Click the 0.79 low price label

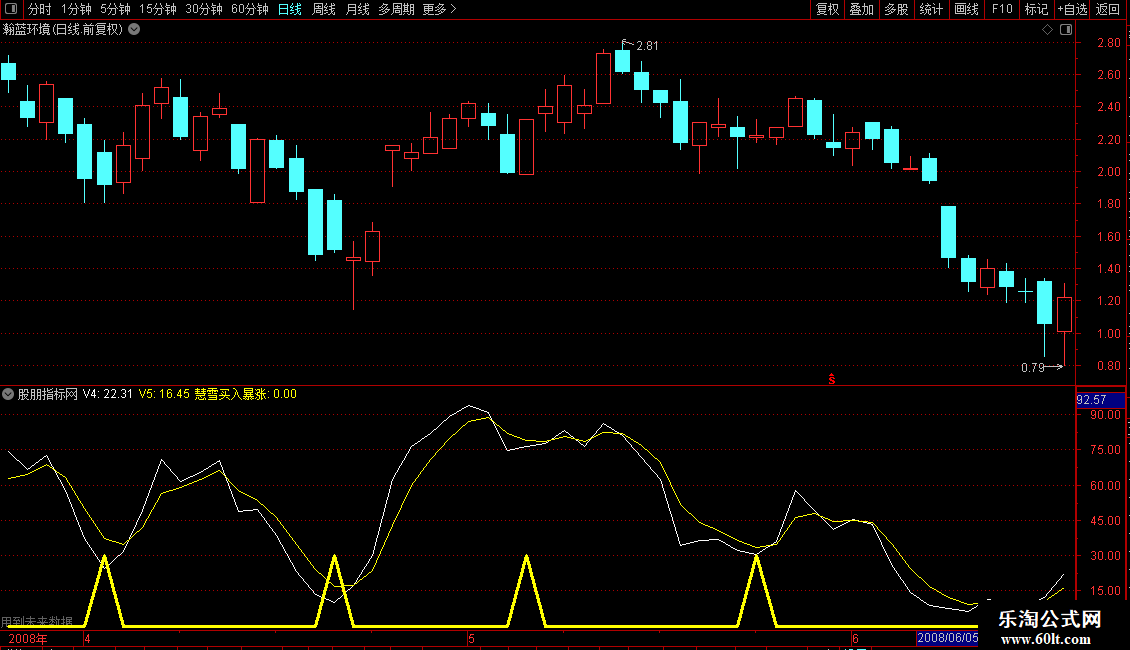point(1033,368)
